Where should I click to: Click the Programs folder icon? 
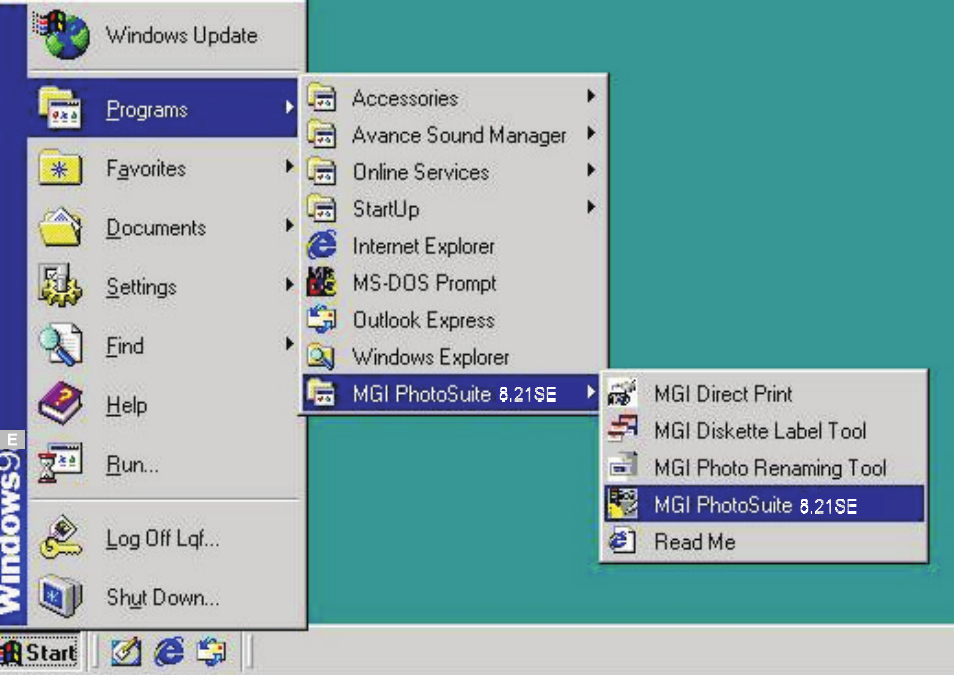coord(60,108)
